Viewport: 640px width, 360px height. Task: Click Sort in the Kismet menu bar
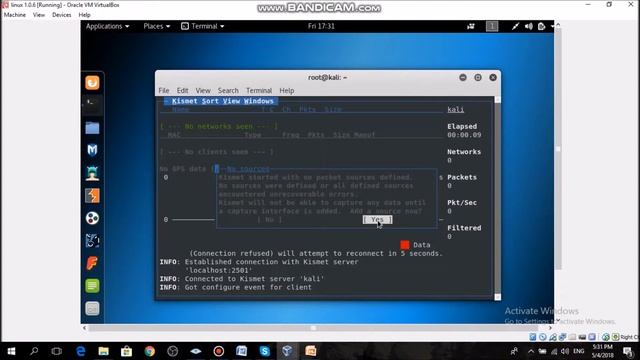210,101
